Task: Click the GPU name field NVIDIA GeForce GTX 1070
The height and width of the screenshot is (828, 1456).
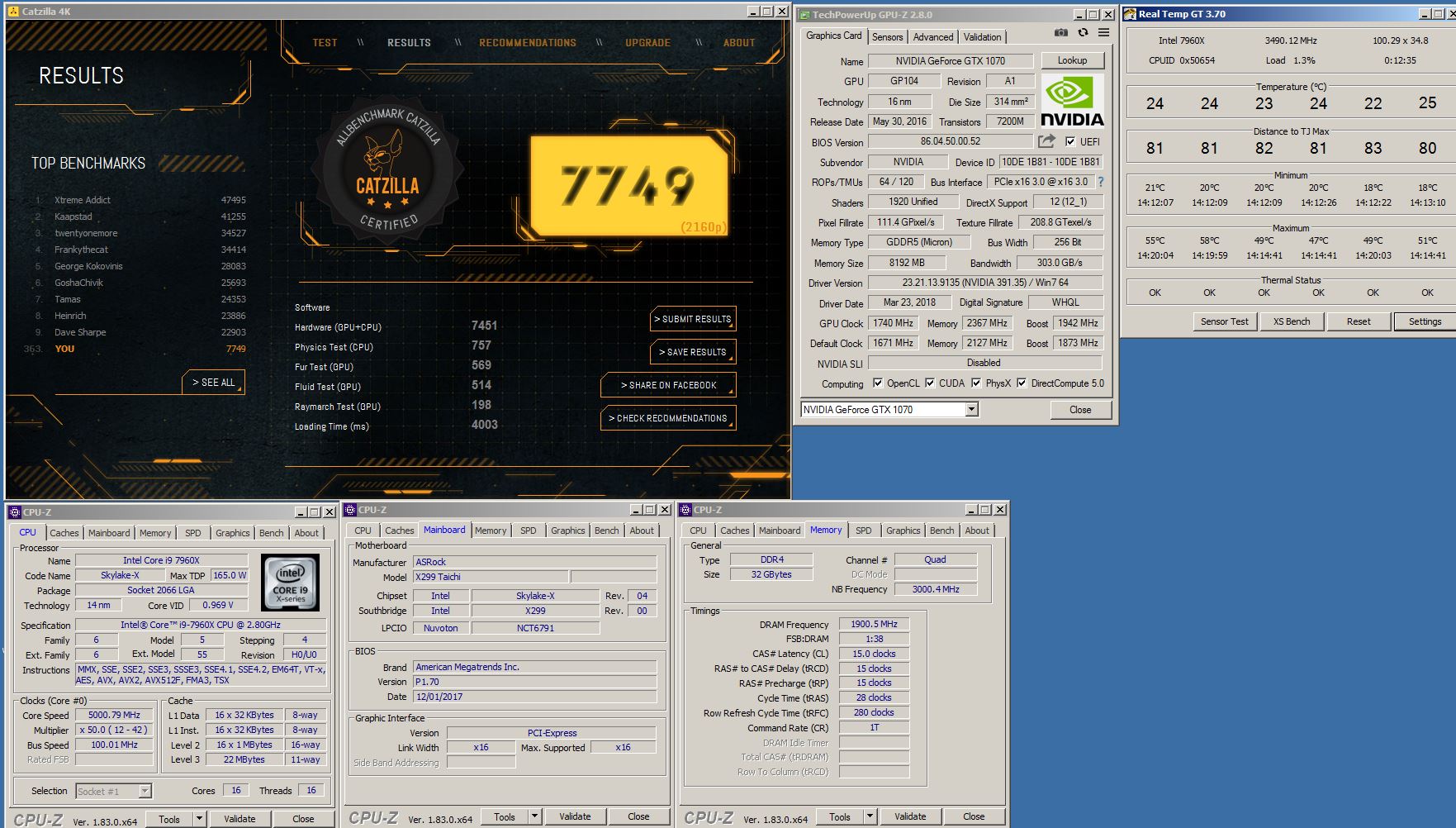Action: (951, 61)
